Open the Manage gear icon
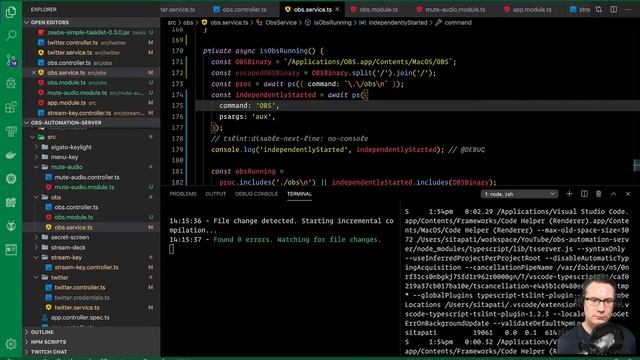The width and height of the screenshot is (640, 360). 11,344
